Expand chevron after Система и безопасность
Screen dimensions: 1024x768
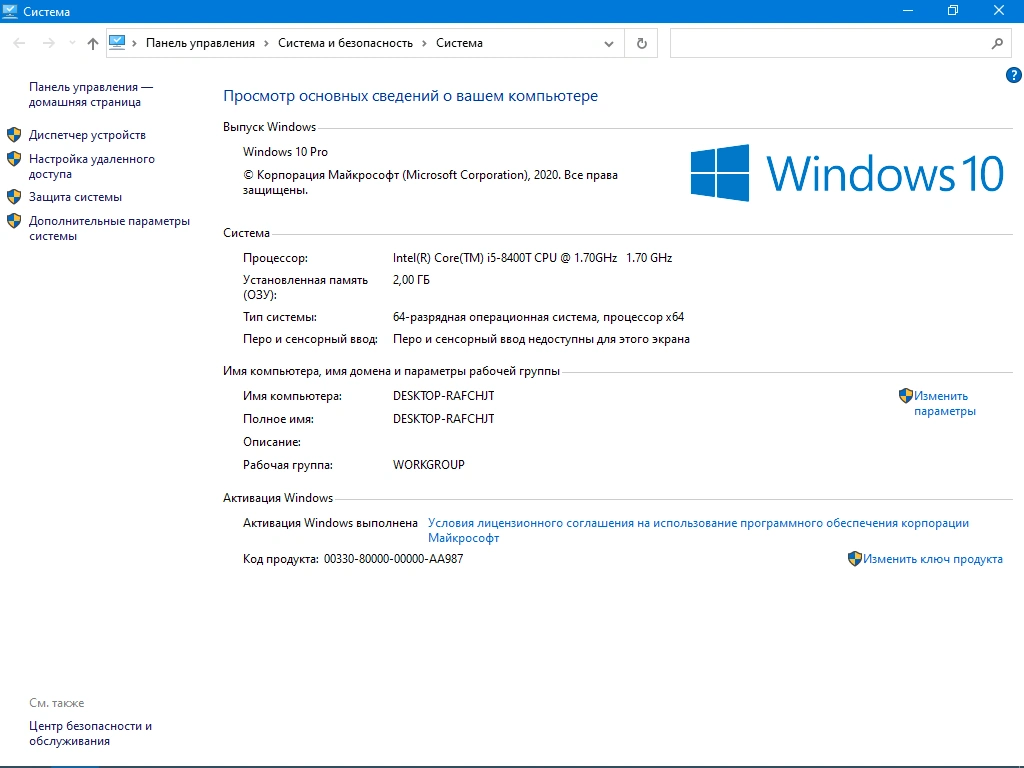pyautogui.click(x=424, y=43)
